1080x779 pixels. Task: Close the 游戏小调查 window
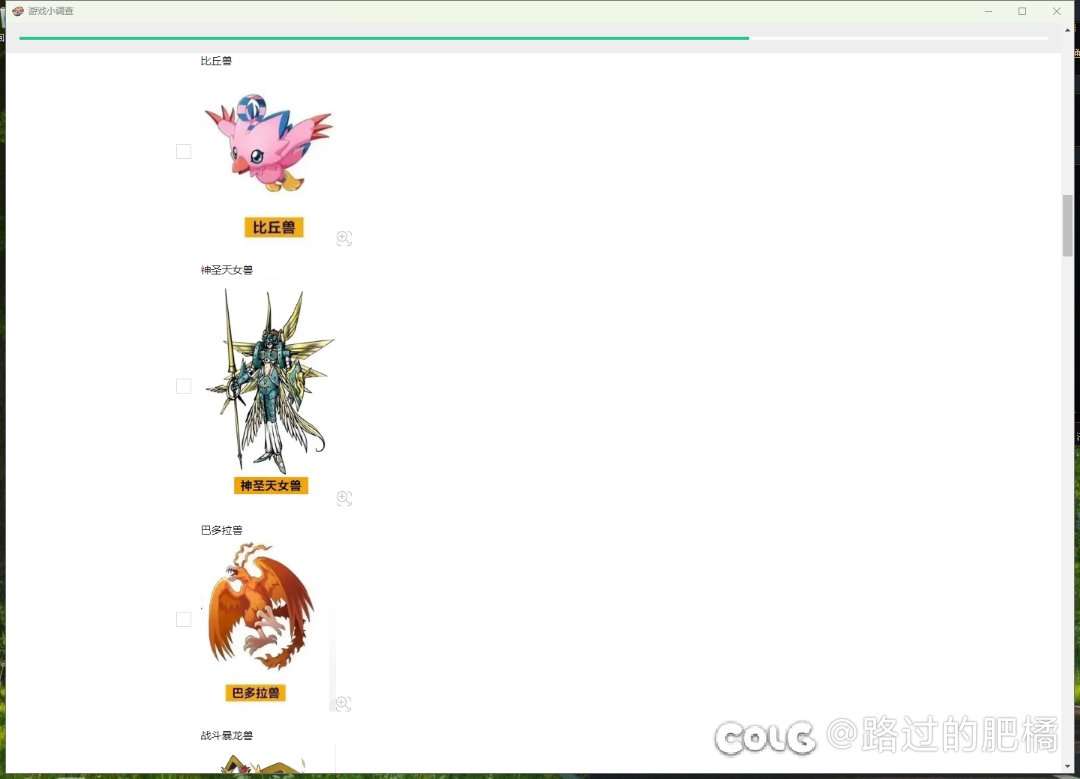coord(1057,11)
